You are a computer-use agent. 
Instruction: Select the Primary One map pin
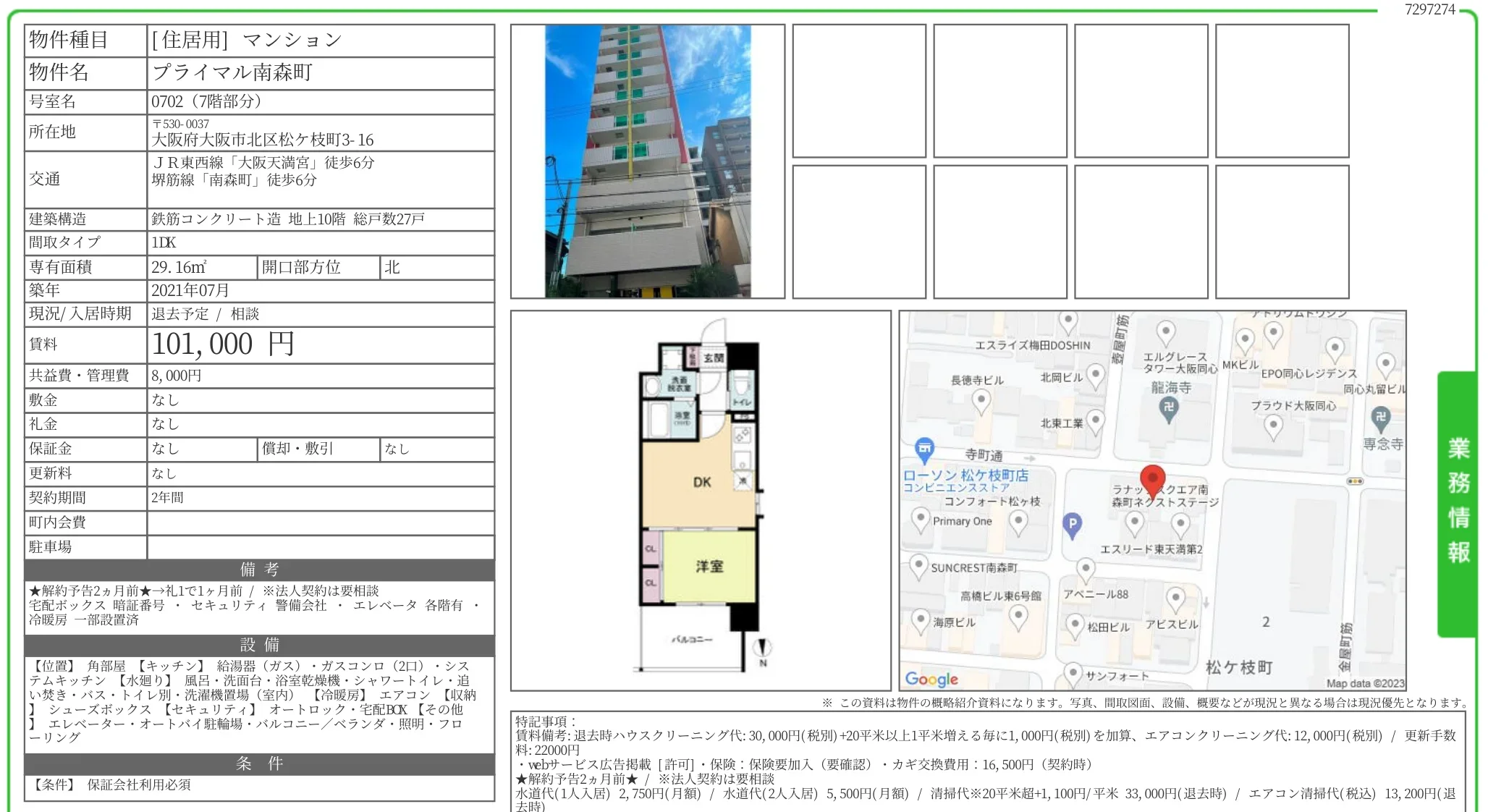click(921, 519)
